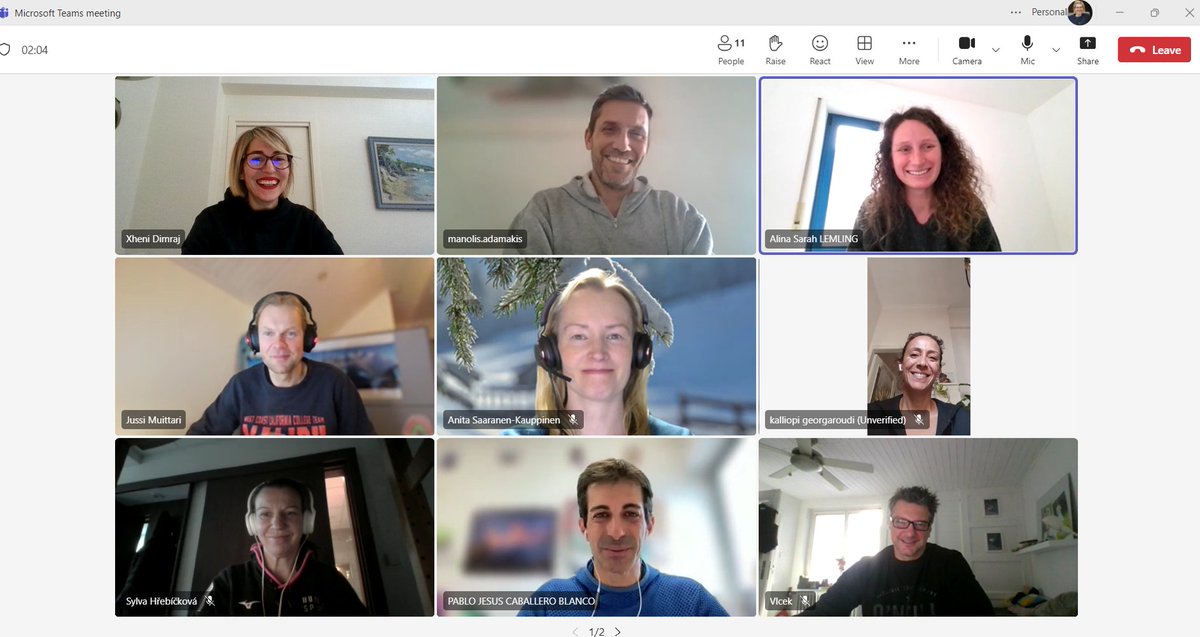Image resolution: width=1200 pixels, height=637 pixels.
Task: Click kalliopi georgaroudi (Unverified) name label
Action: point(837,420)
